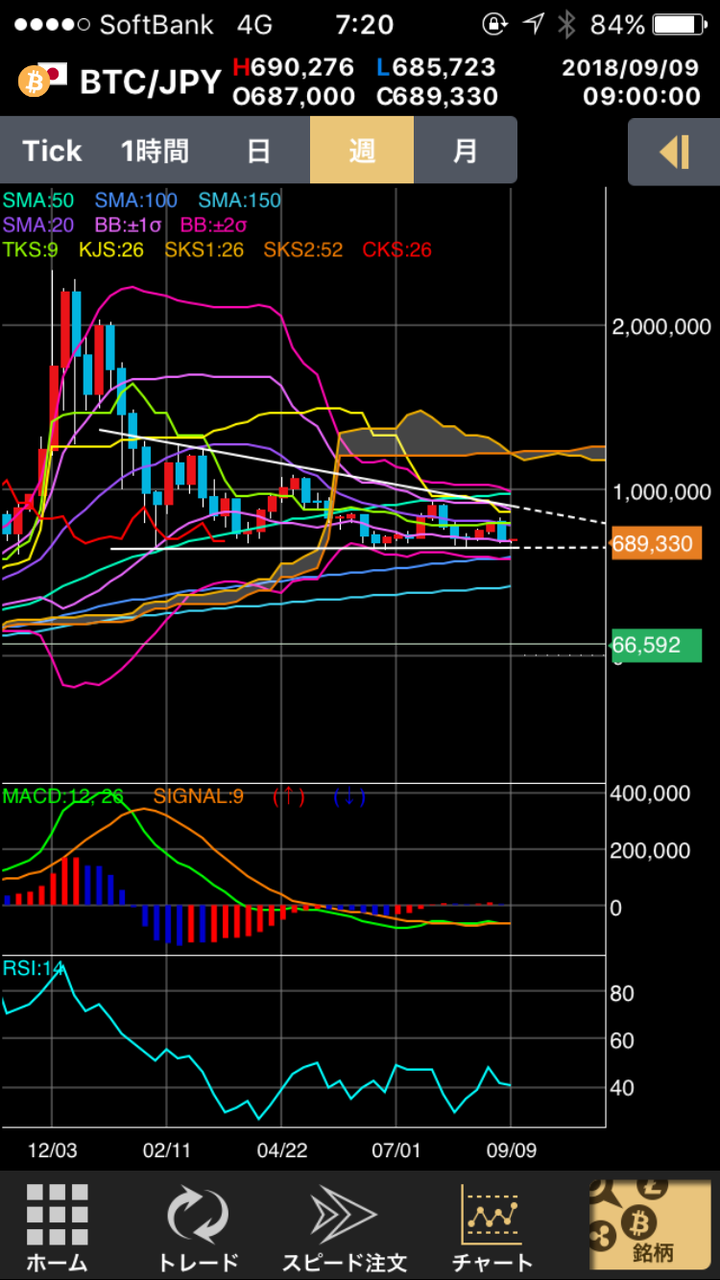Tap the Bluetooth status icon
The height and width of the screenshot is (1280, 720).
point(566,25)
